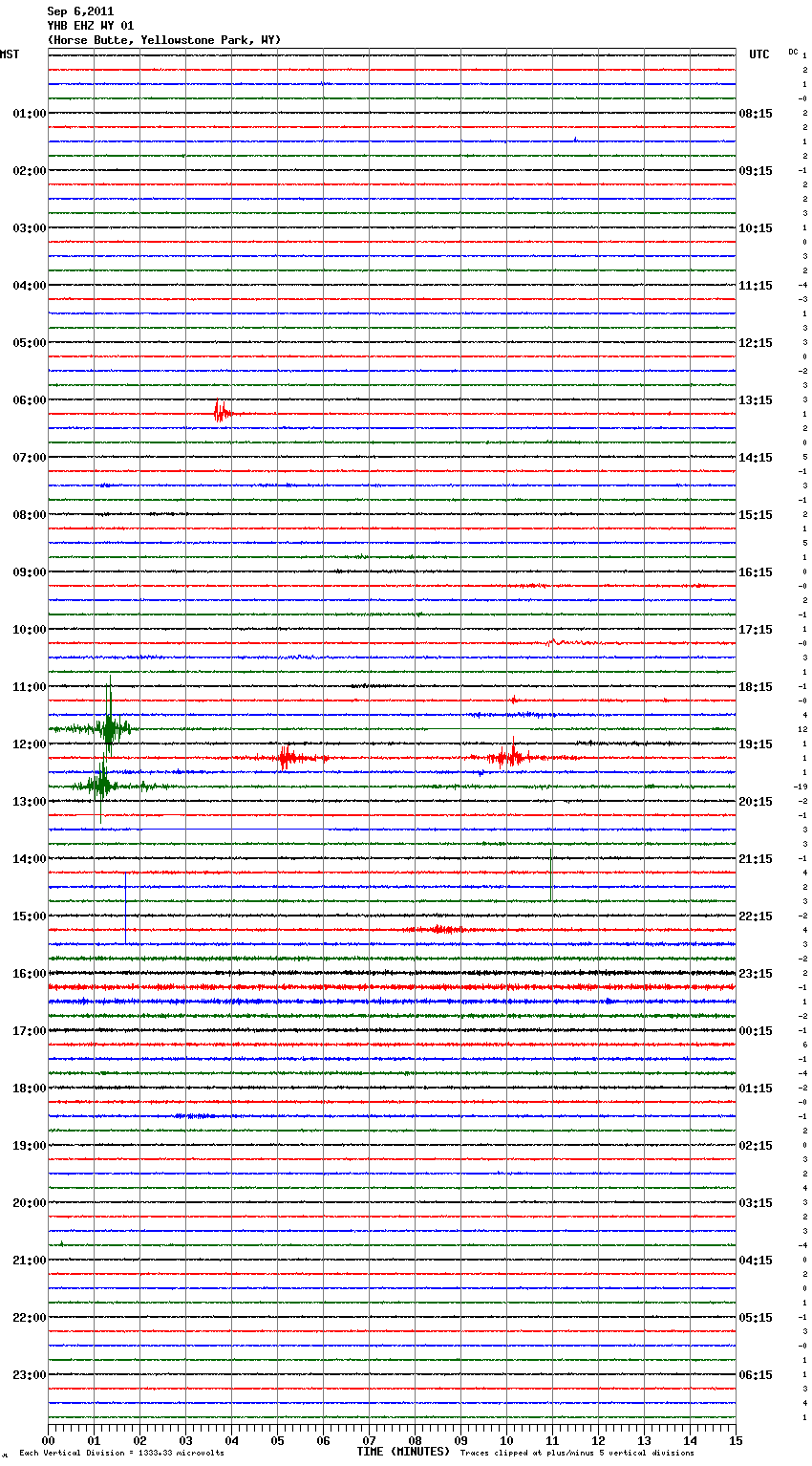Viewport: 812px width, 1466px height.
Task: Select the 23:00 MST time label
Action: (x=30, y=1375)
